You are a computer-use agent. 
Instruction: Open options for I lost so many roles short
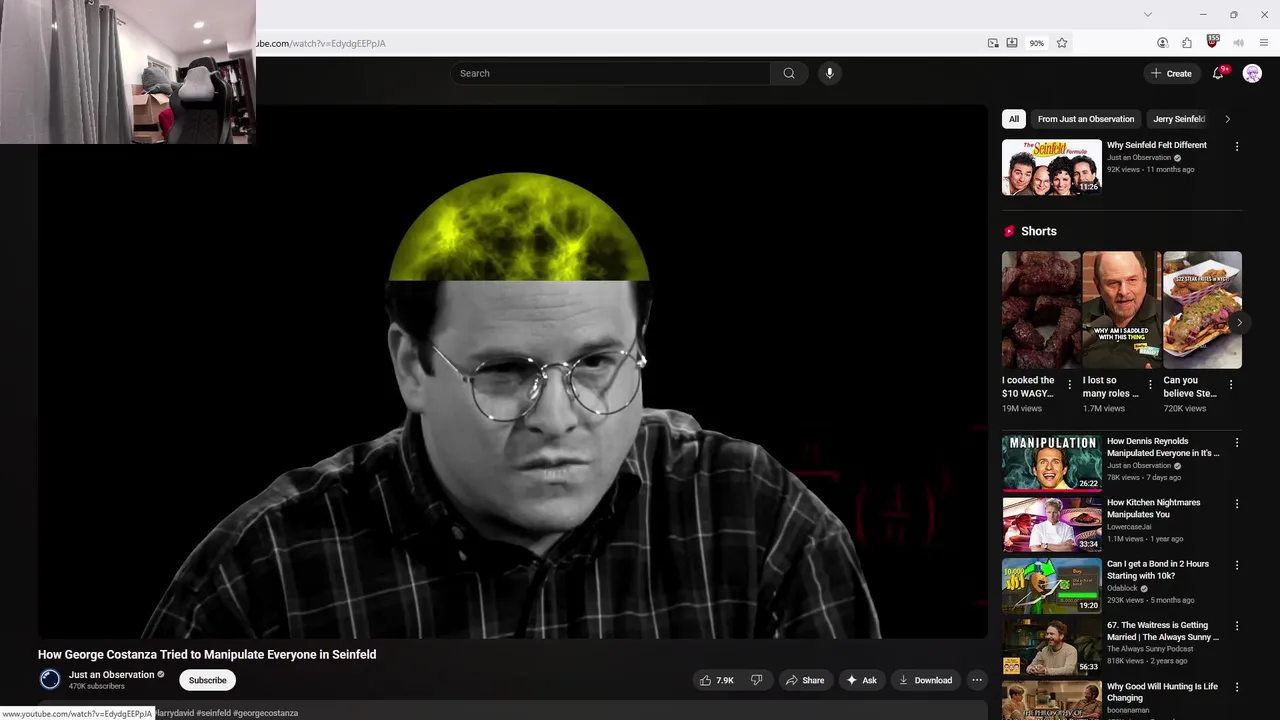click(1150, 384)
